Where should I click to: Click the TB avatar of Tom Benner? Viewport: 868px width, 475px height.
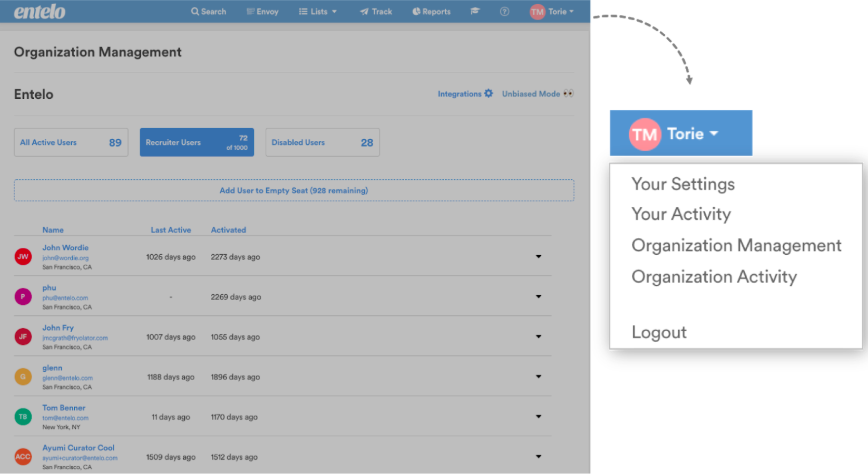point(23,416)
